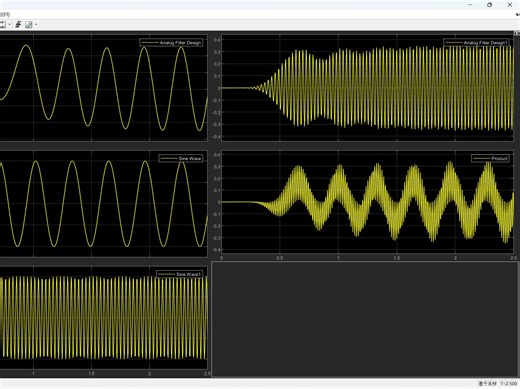520x389 pixels.
Task: Close the scope window
Action: tap(510, 5)
